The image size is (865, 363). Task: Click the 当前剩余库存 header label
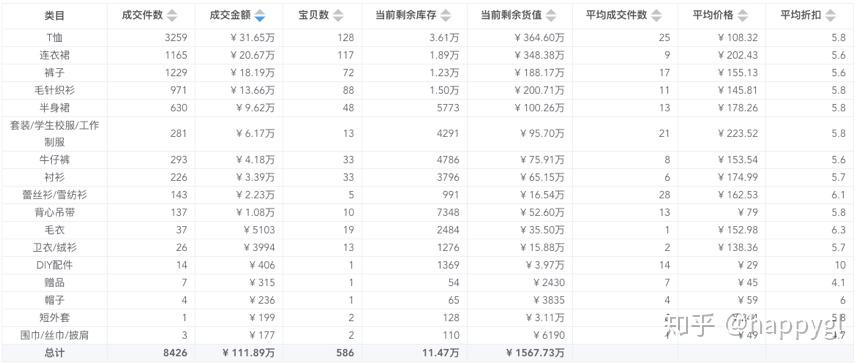point(405,15)
